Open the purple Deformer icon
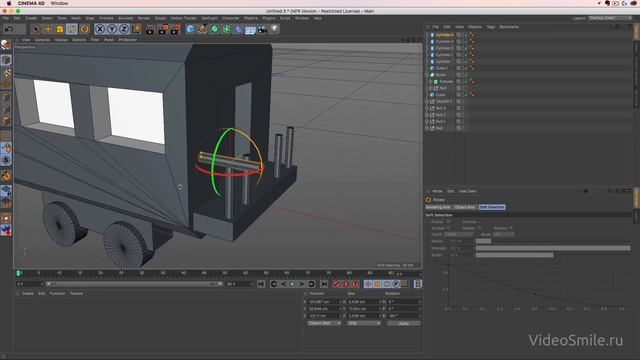 [x=238, y=29]
